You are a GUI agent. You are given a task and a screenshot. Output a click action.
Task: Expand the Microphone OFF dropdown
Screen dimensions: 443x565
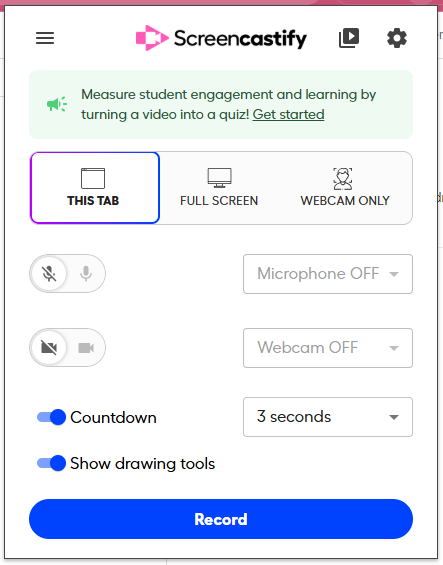[x=328, y=274]
